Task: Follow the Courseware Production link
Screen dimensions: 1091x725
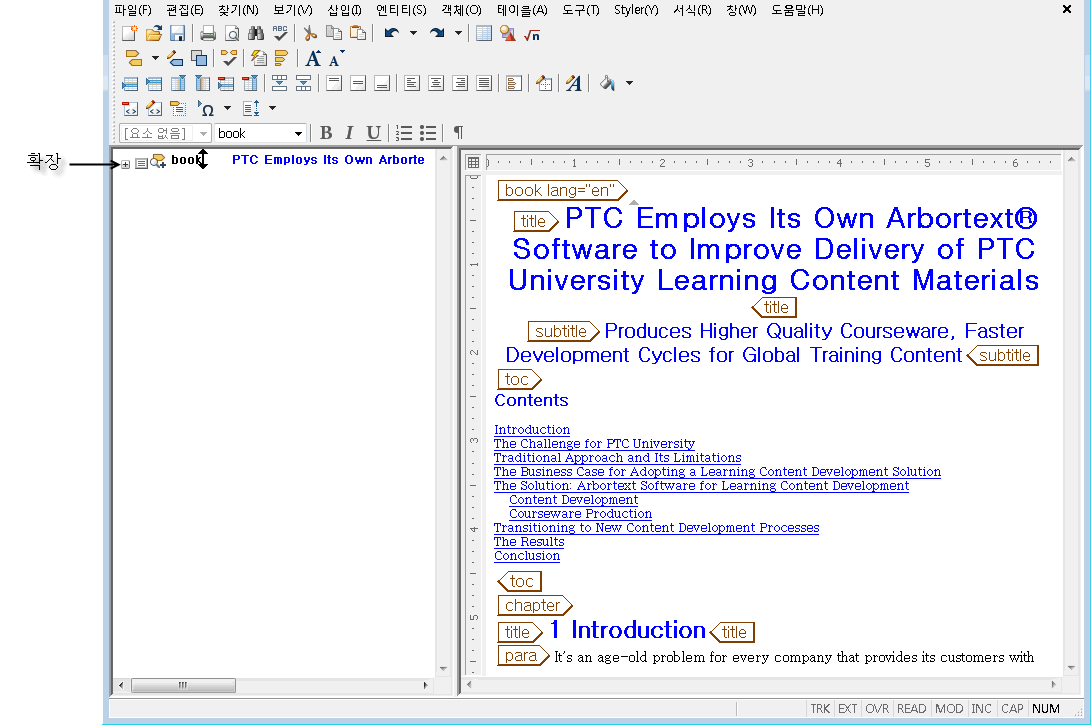Action: tap(580, 513)
